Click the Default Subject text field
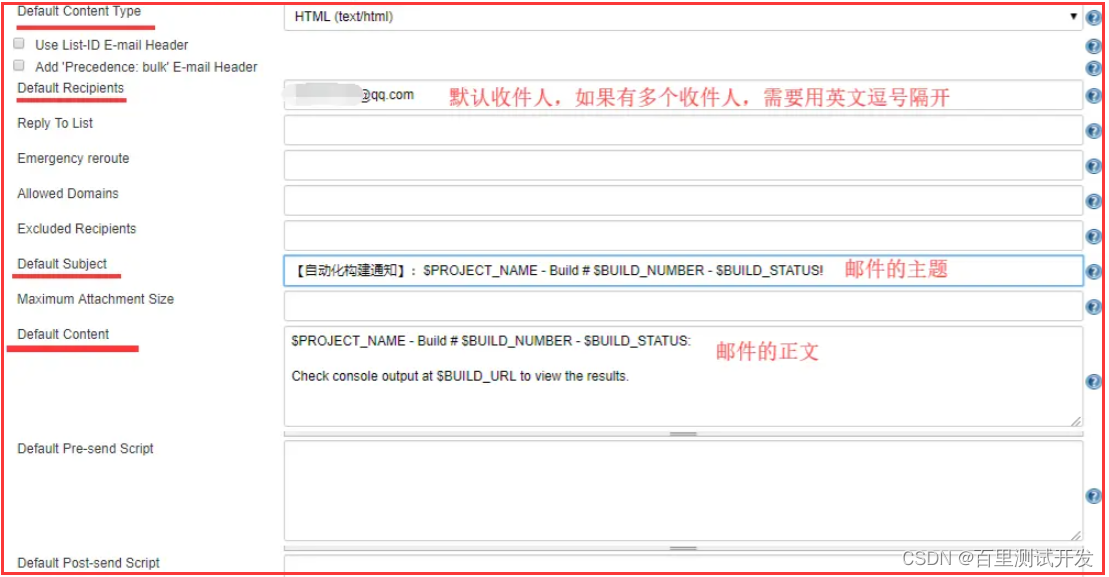 pos(683,271)
